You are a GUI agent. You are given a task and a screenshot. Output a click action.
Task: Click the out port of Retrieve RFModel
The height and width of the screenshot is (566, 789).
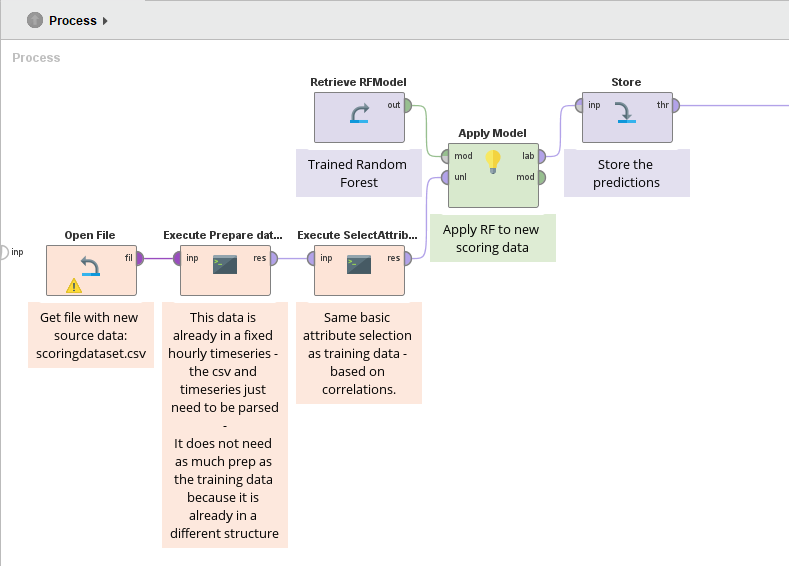[410, 105]
